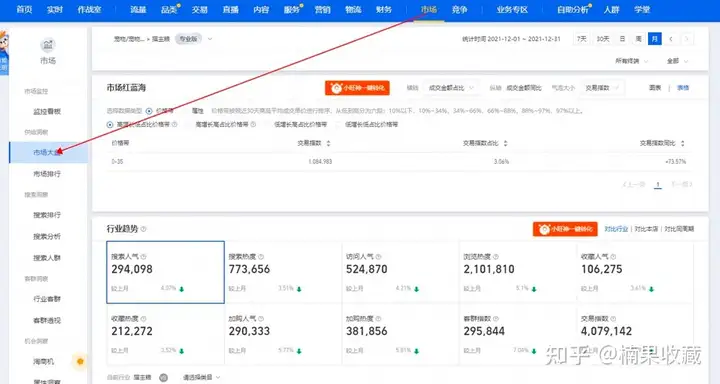Open help icon next to 交易指数 metric card
The height and width of the screenshot is (384, 720).
[x=613, y=319]
